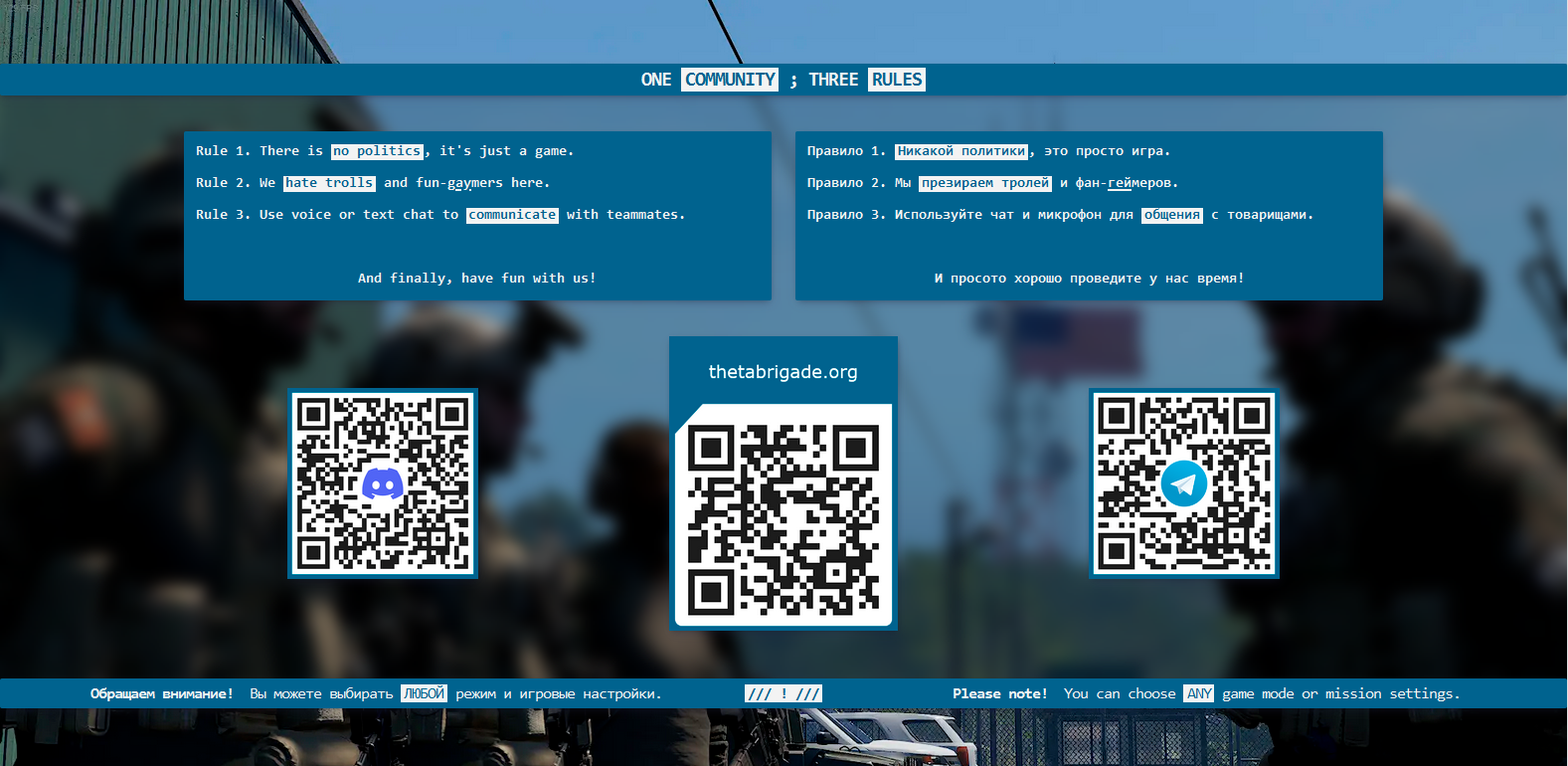The image size is (1568, 766).
Task: Click the Discord logo inside the QR code
Action: [x=383, y=484]
